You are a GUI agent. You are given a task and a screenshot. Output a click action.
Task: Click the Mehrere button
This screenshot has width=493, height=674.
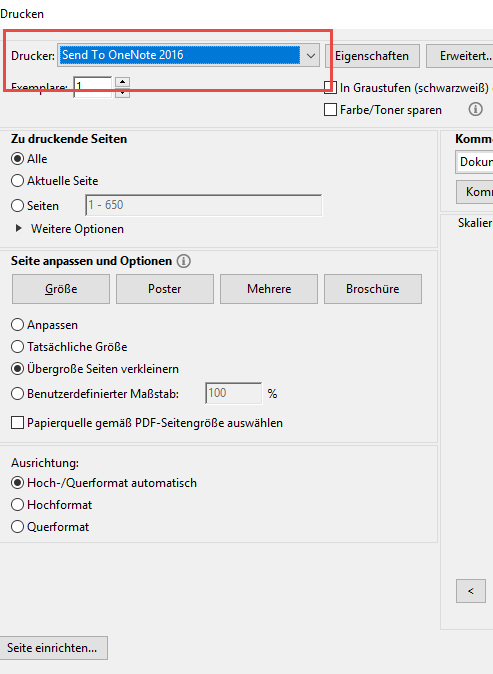(269, 289)
